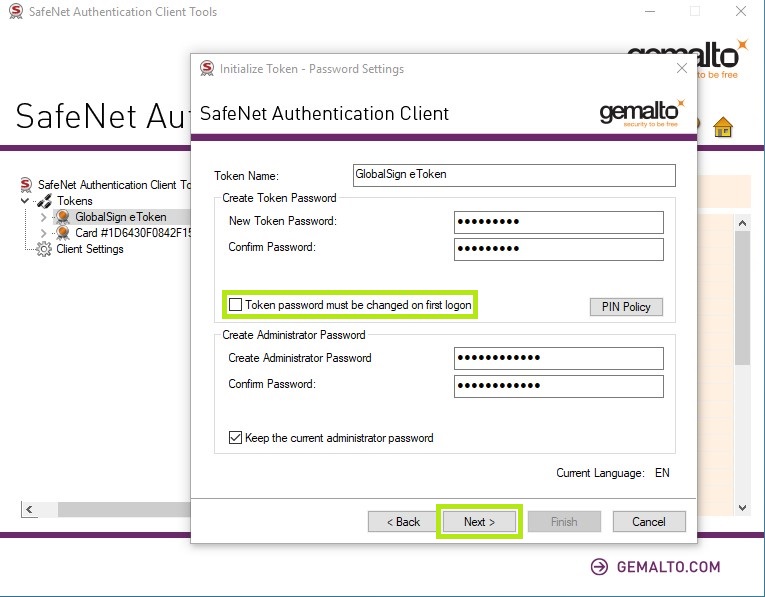Collapse the Tokens tree node
Image resolution: width=765 pixels, height=597 pixels.
24,200
